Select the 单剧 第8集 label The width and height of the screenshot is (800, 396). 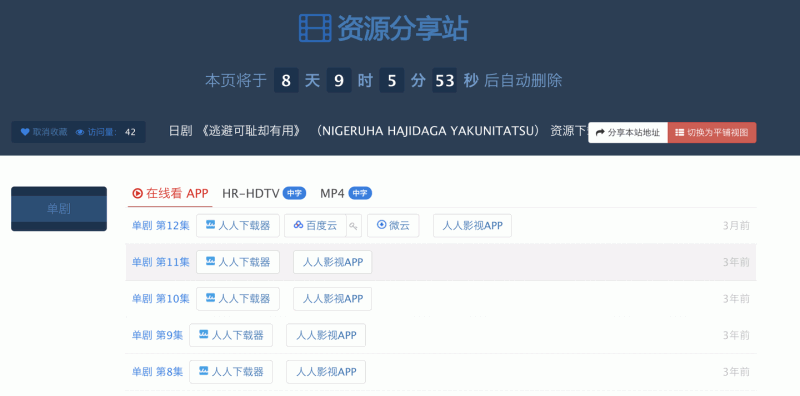click(x=157, y=372)
